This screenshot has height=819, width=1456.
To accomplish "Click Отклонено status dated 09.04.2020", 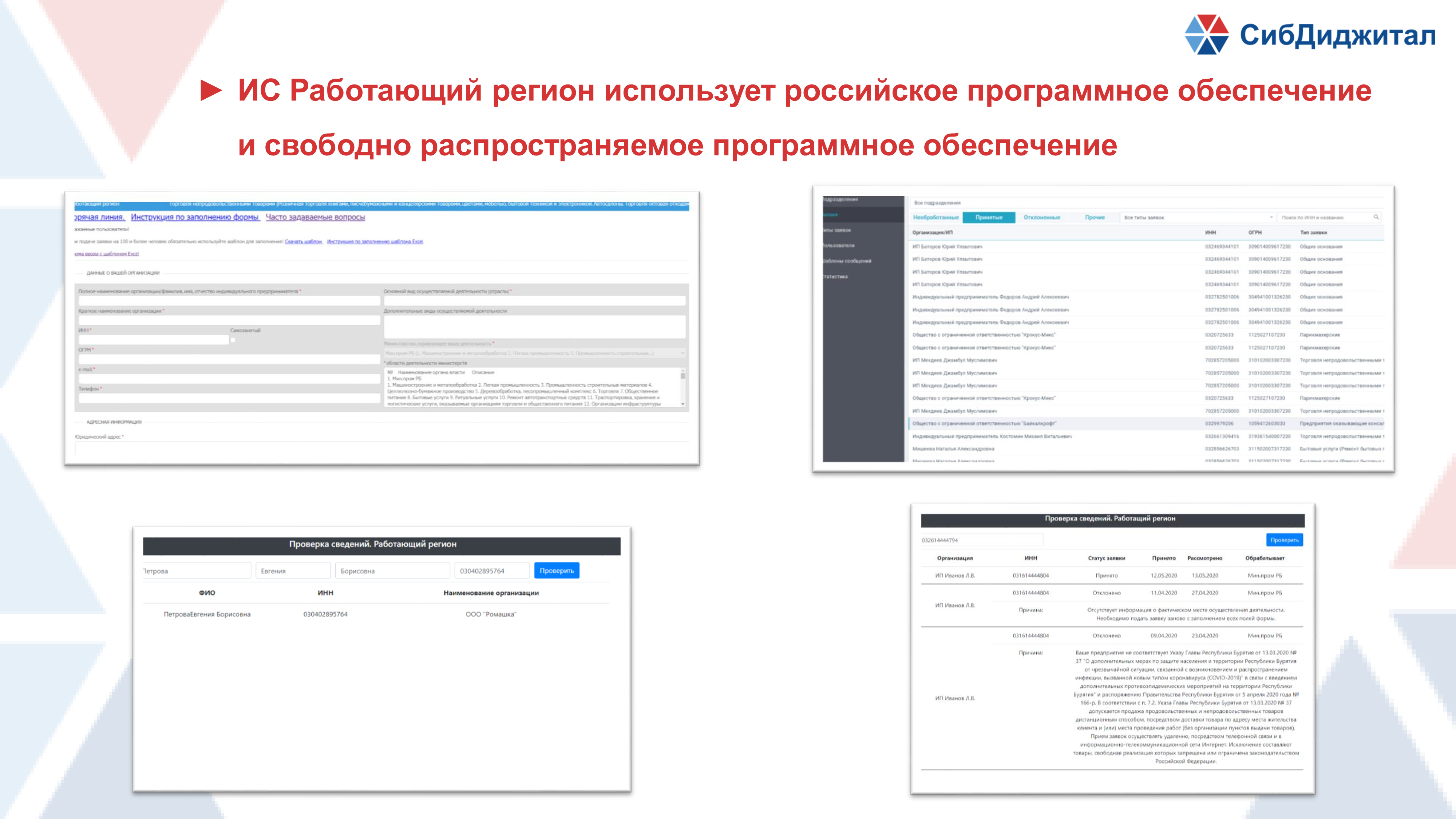I will (1106, 636).
